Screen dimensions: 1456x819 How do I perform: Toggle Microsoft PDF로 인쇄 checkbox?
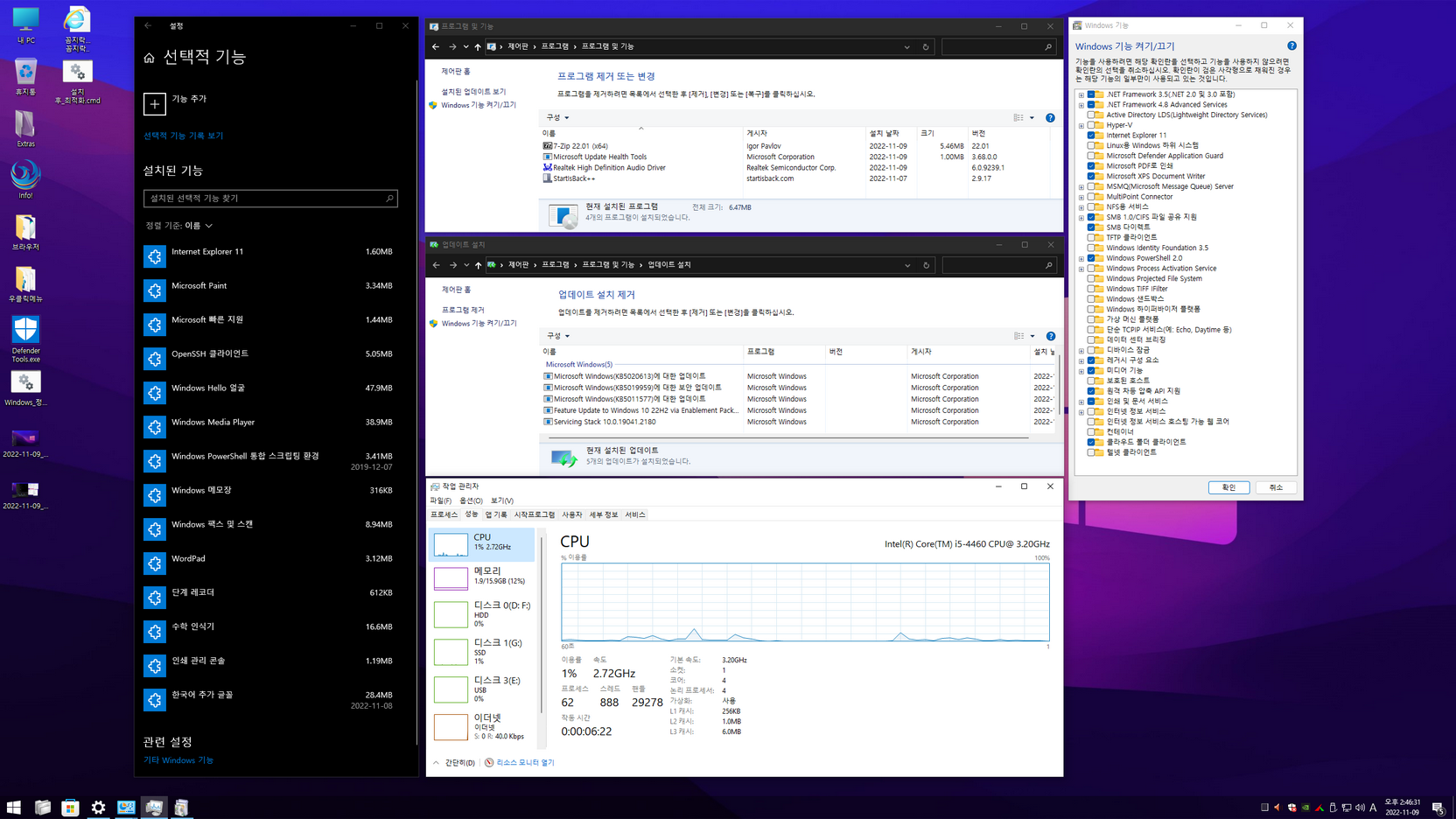pyautogui.click(x=1091, y=166)
